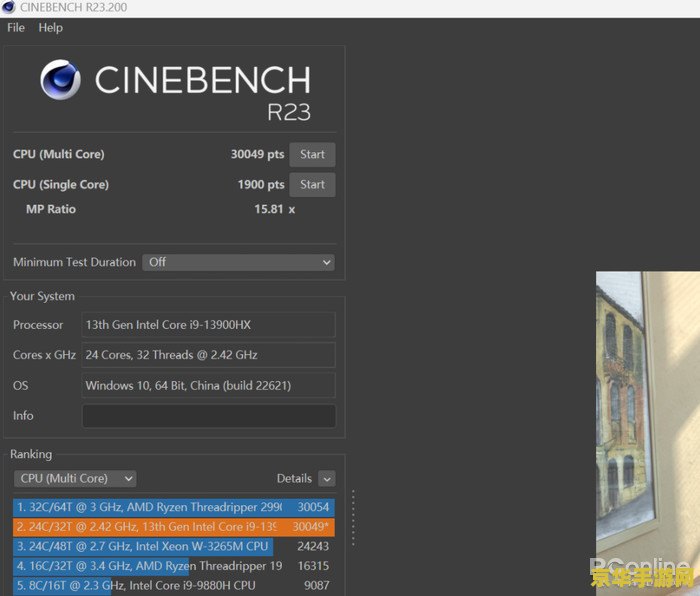Click the Details label in Ranking

coord(294,479)
